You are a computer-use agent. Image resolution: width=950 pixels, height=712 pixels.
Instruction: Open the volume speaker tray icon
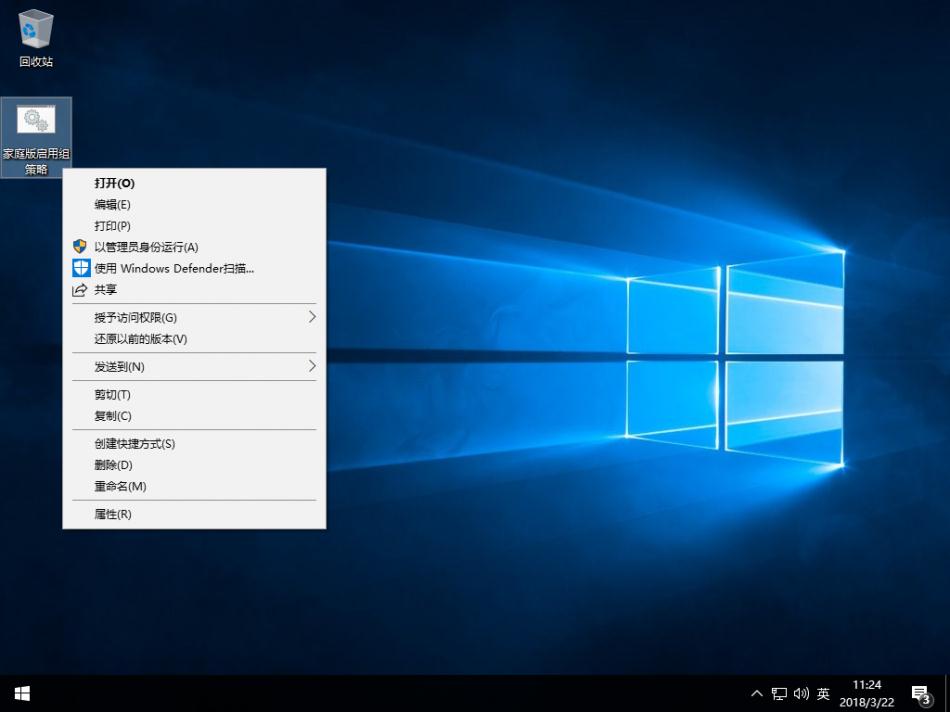click(x=801, y=693)
